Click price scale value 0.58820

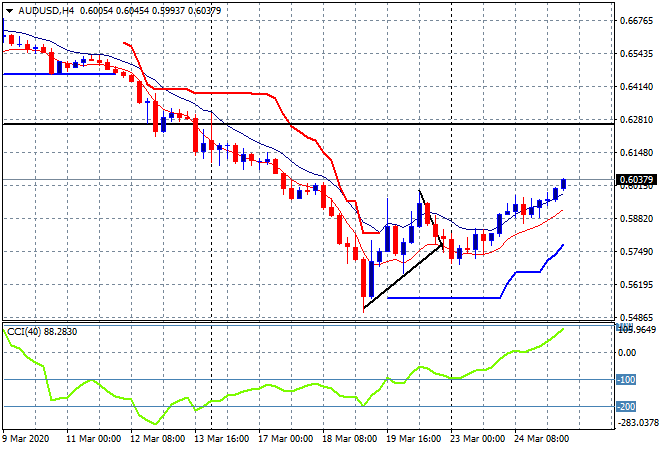tap(636, 219)
